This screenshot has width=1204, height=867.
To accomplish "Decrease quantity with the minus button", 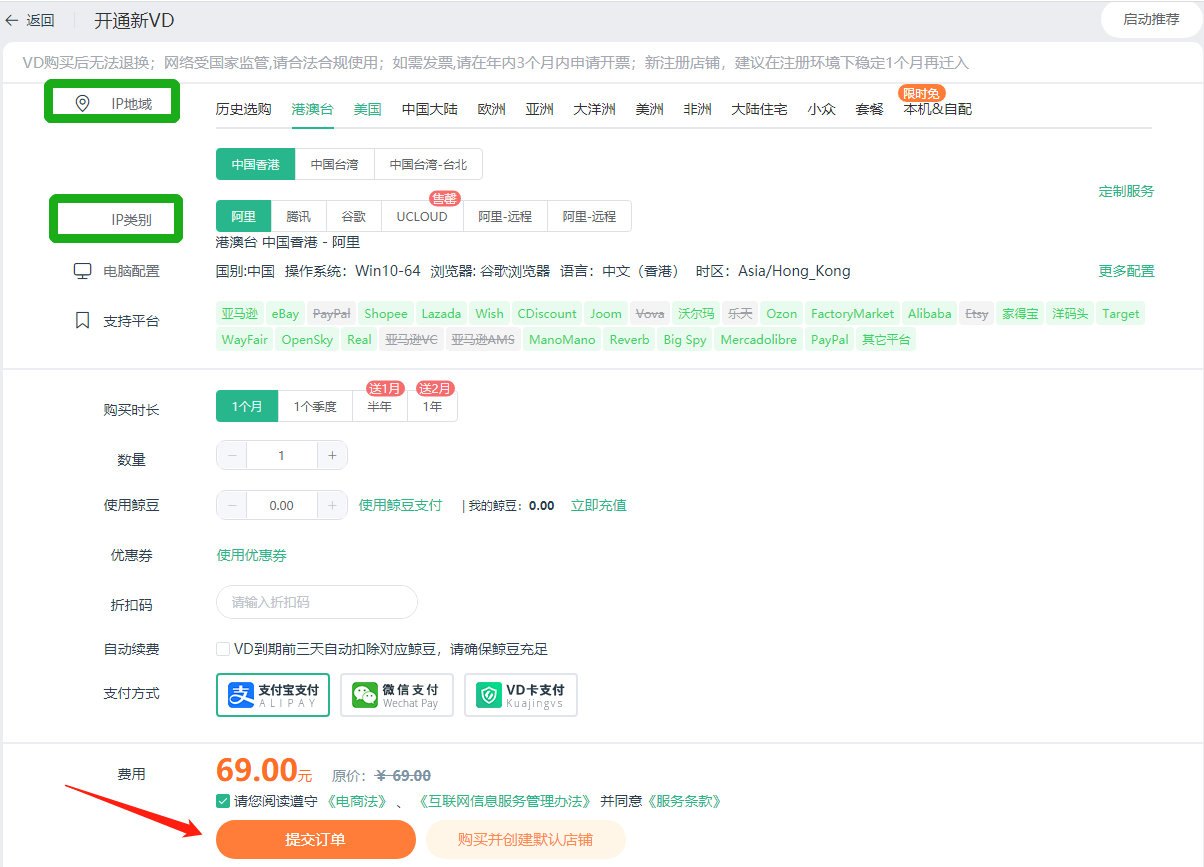I will [x=232, y=455].
